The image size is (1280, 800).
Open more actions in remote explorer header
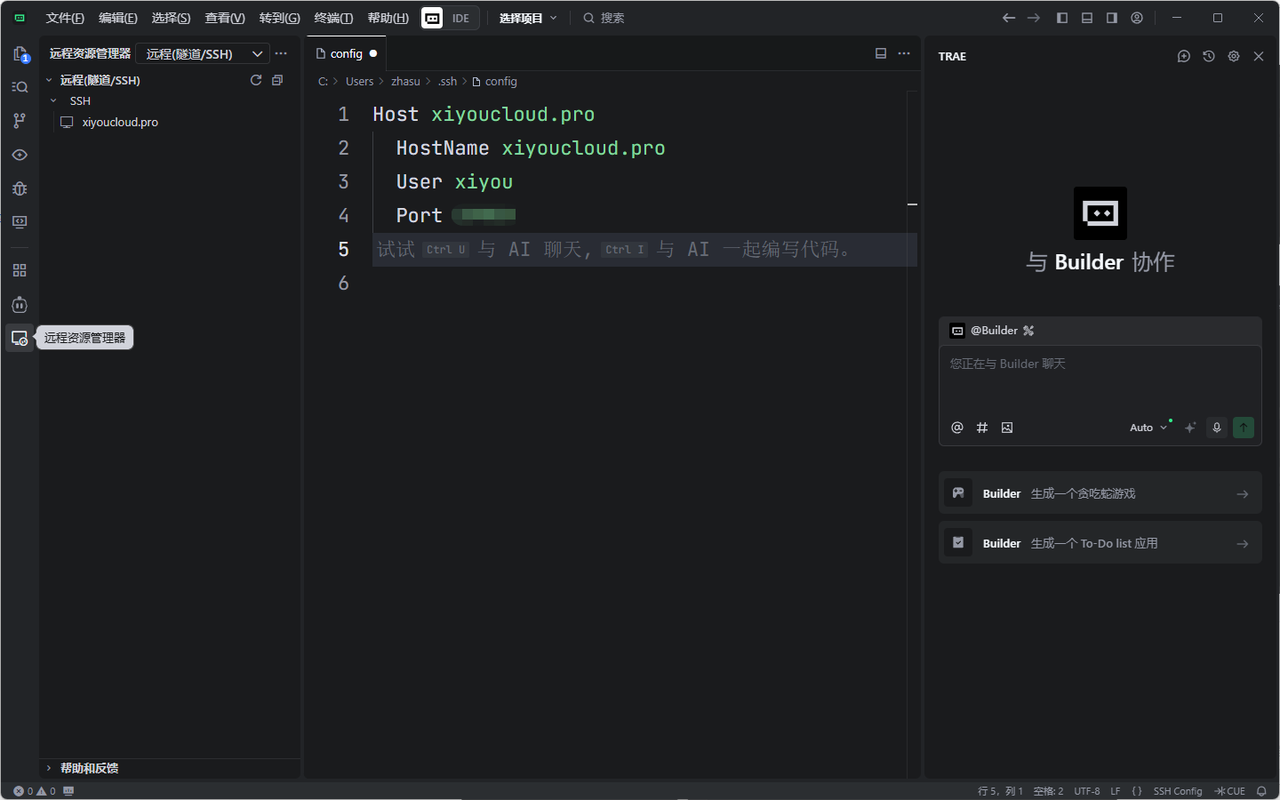point(281,54)
